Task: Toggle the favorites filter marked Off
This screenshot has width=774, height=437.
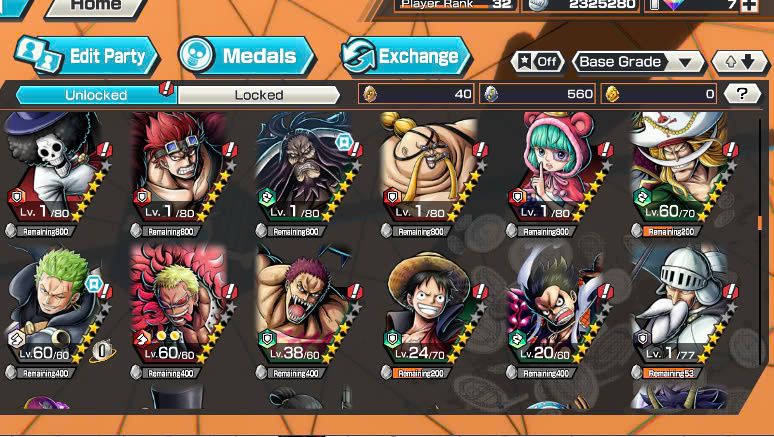Action: click(538, 62)
